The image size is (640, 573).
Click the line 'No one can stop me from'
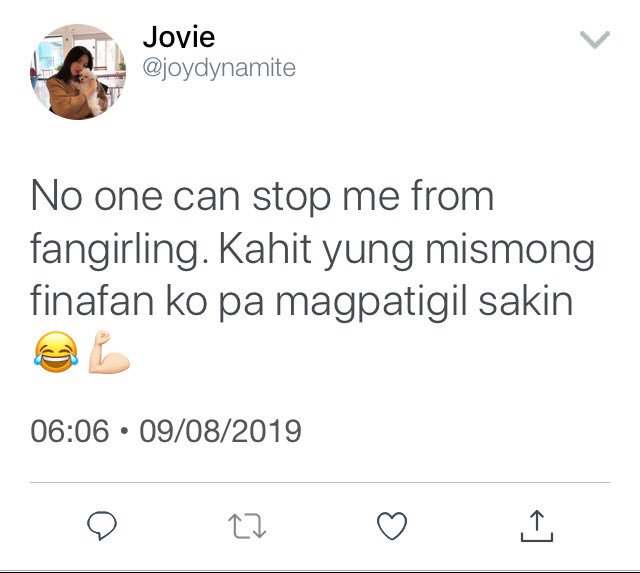[x=262, y=198]
